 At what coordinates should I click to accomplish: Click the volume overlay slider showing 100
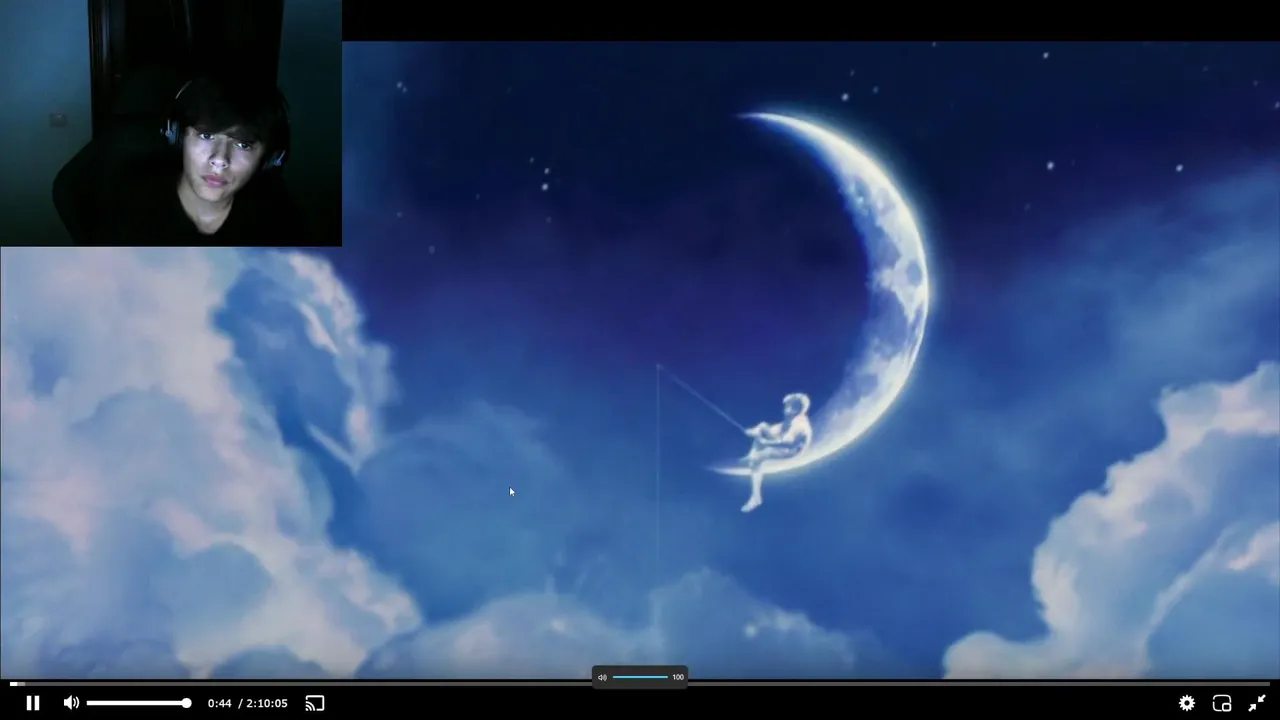click(x=640, y=677)
